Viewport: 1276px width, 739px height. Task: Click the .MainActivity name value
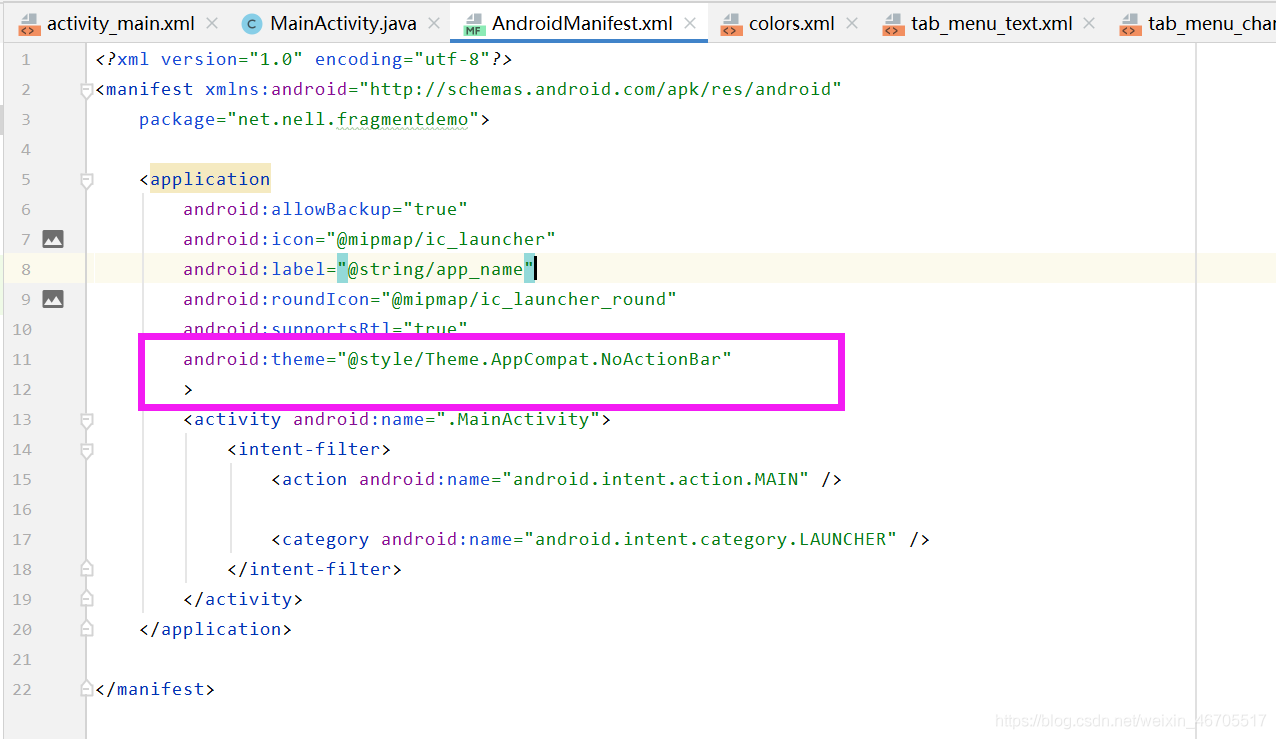(x=518, y=419)
